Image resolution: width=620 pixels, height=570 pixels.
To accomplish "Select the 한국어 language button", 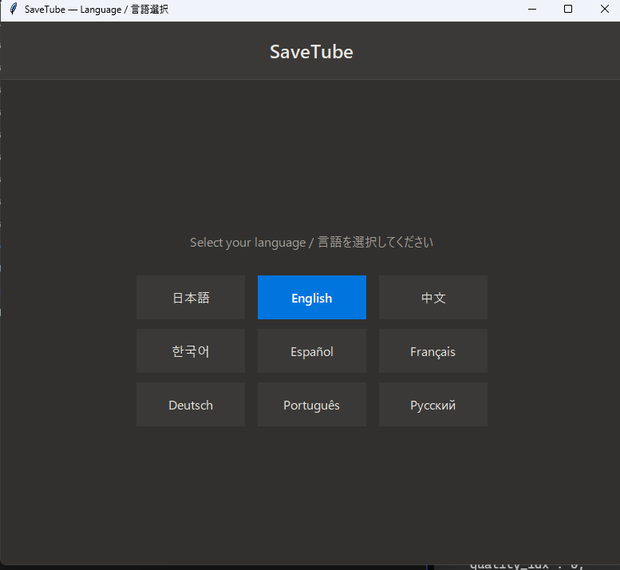I will click(191, 351).
